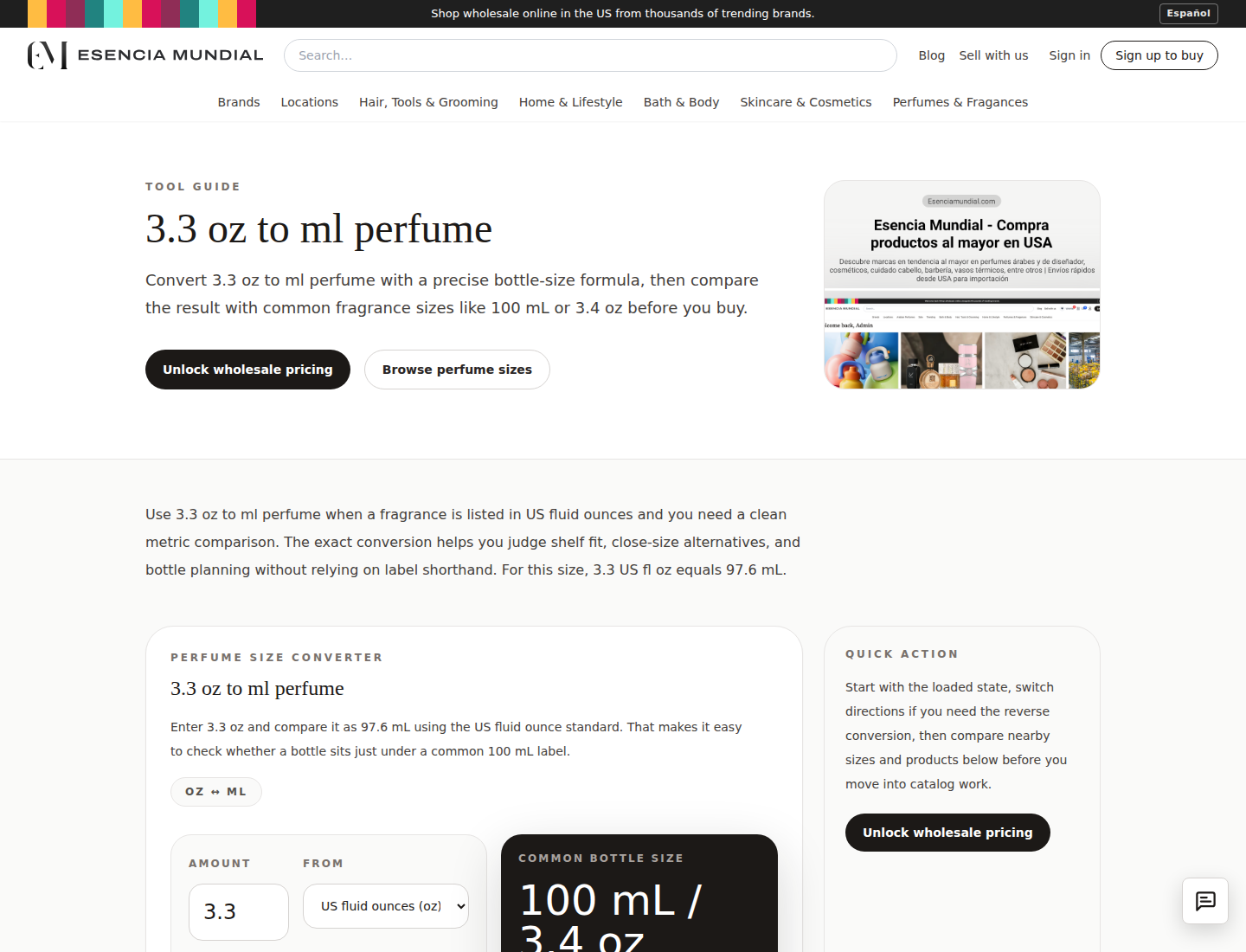Click the Esencia Mundial EM logo
This screenshot has width=1246, height=952.
[x=145, y=55]
